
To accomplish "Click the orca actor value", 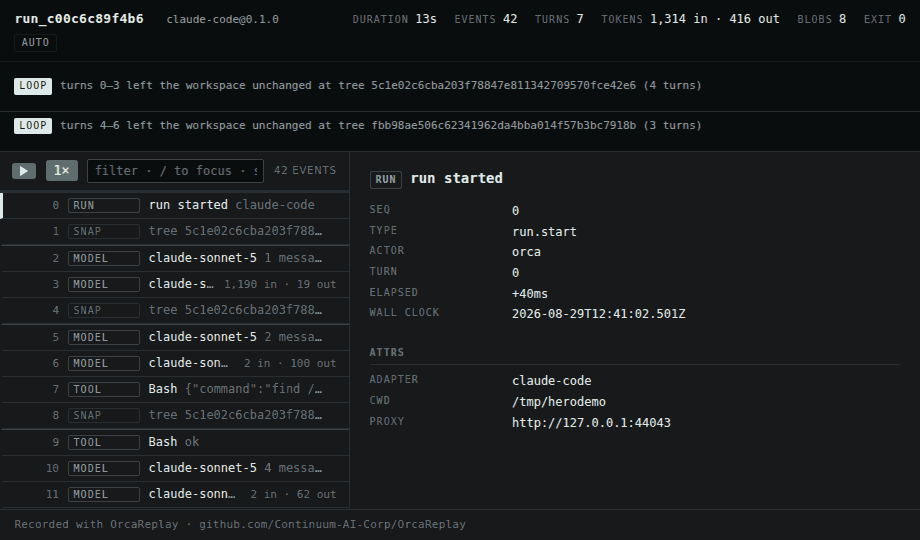I will [x=526, y=252].
